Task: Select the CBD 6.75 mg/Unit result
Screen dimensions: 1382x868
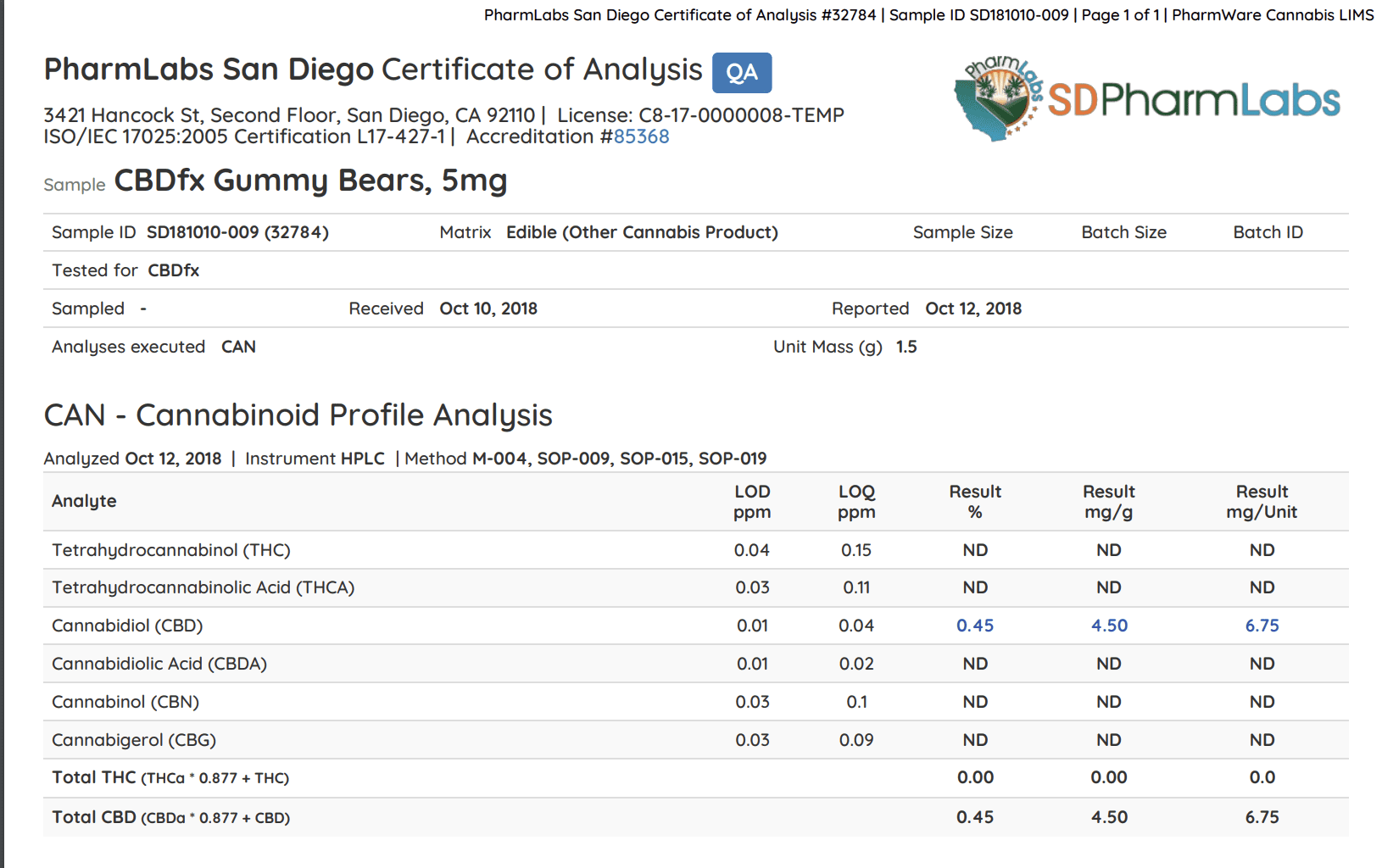Action: (x=1262, y=626)
